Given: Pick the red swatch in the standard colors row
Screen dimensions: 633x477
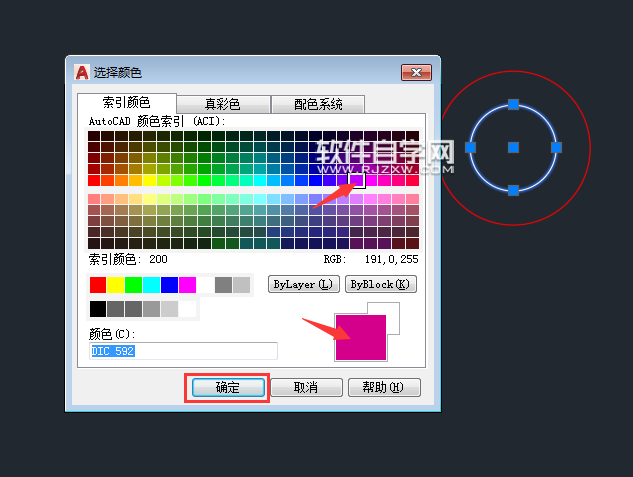Looking at the screenshot, I should (x=98, y=285).
